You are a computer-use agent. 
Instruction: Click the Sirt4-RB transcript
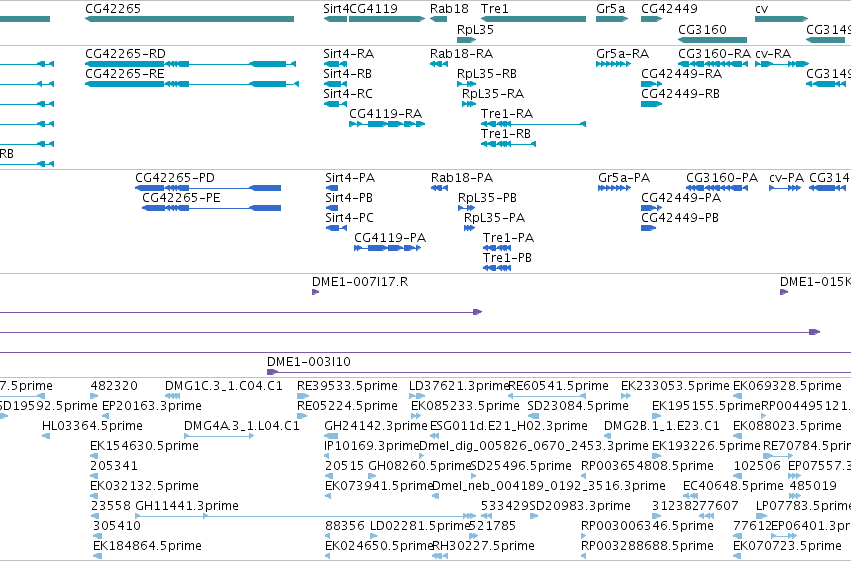[x=335, y=84]
